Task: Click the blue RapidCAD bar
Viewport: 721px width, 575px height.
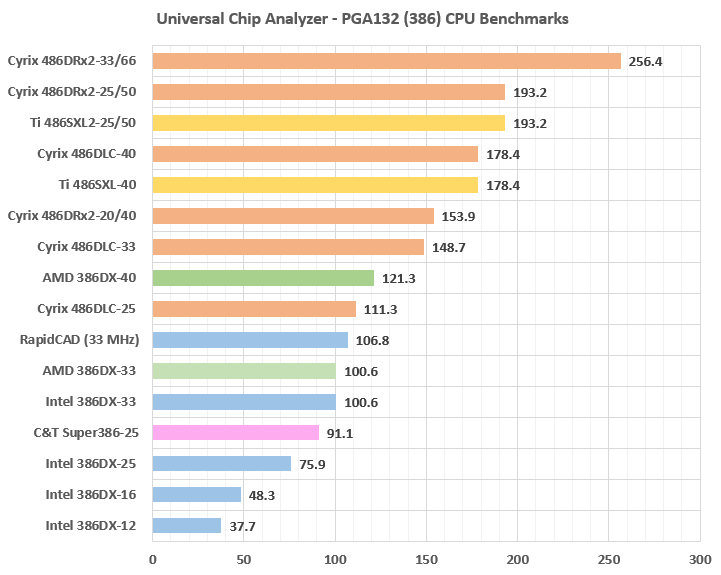Action: (250, 340)
